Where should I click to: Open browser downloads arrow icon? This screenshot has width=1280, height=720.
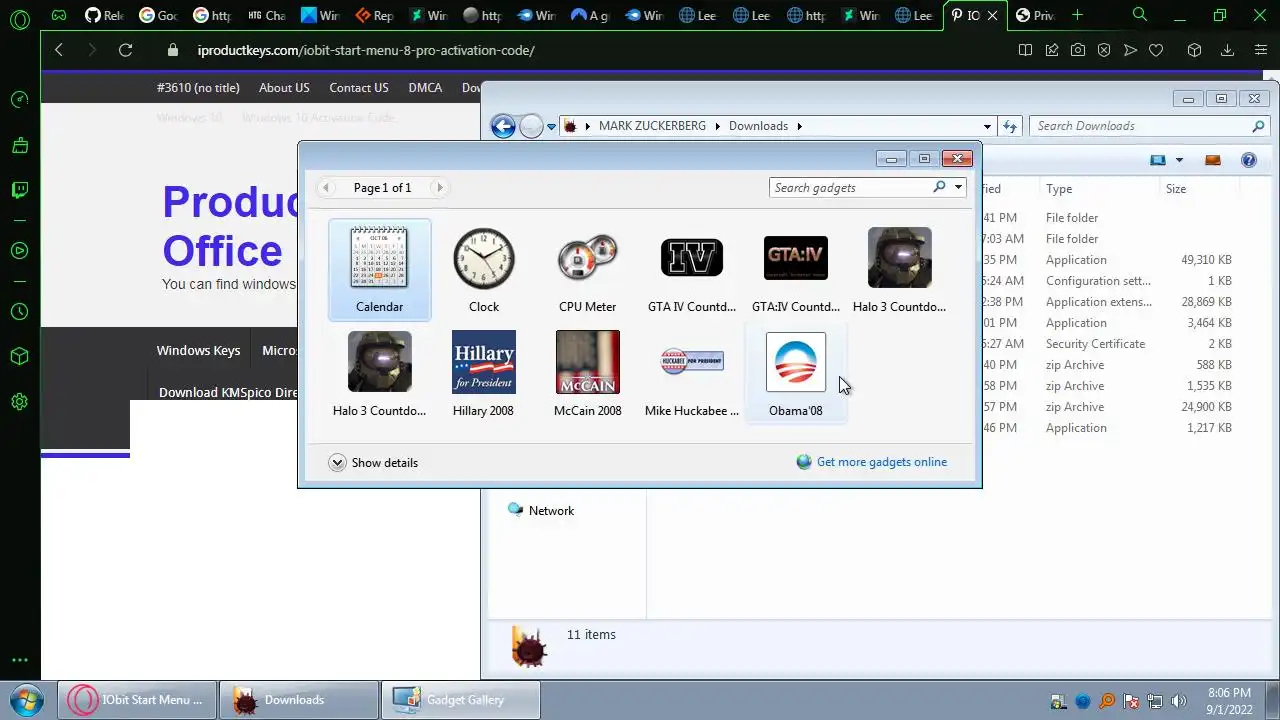pos(1227,50)
